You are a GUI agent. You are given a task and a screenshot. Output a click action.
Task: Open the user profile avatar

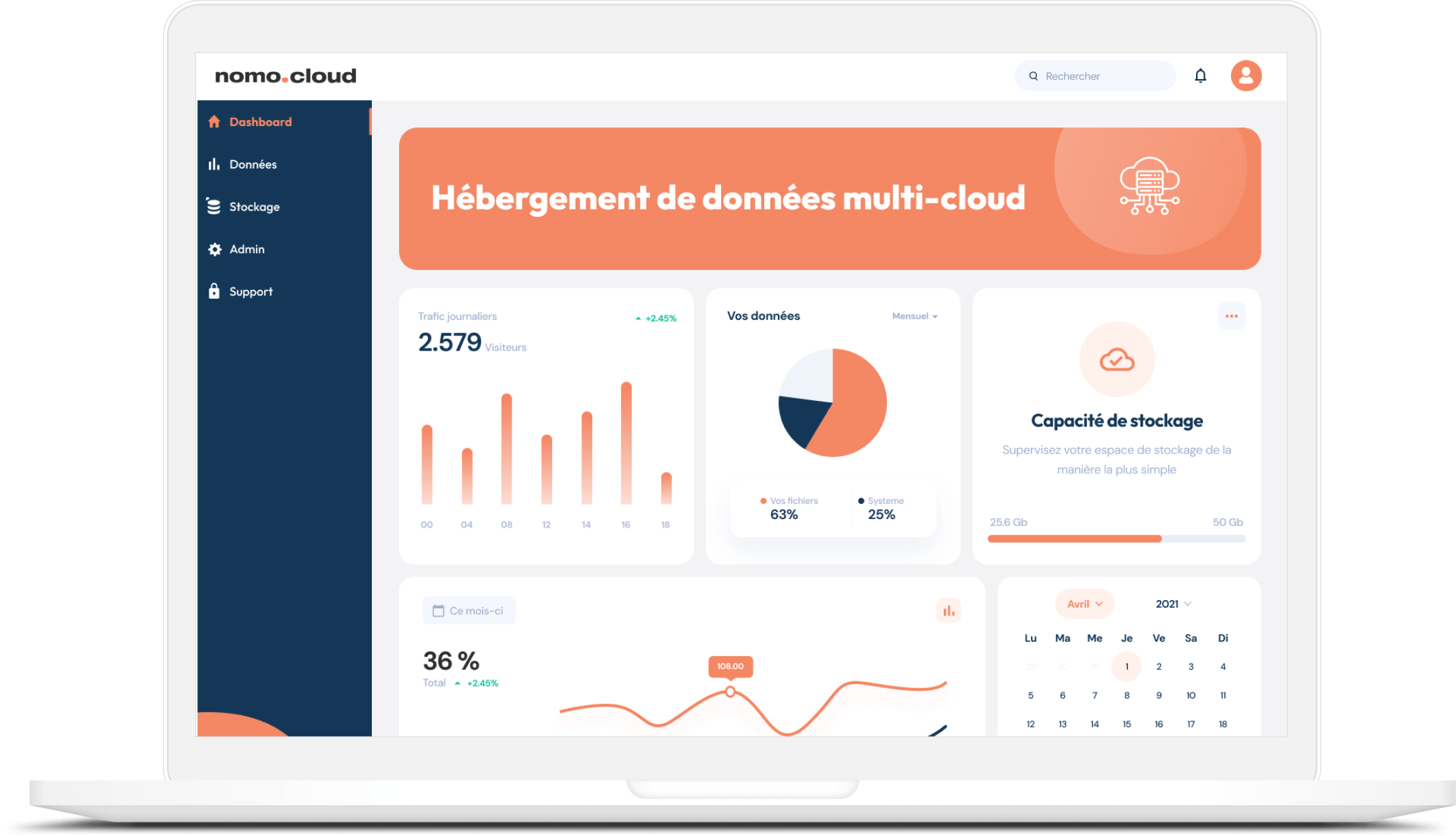[1245, 76]
